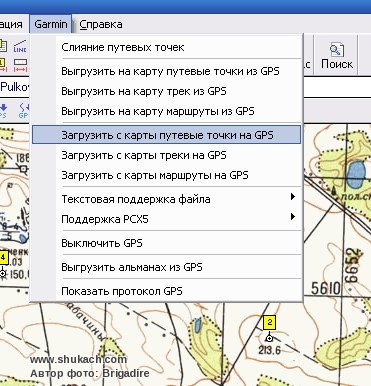Open the Справка menu
The width and height of the screenshot is (371, 386).
[101, 24]
